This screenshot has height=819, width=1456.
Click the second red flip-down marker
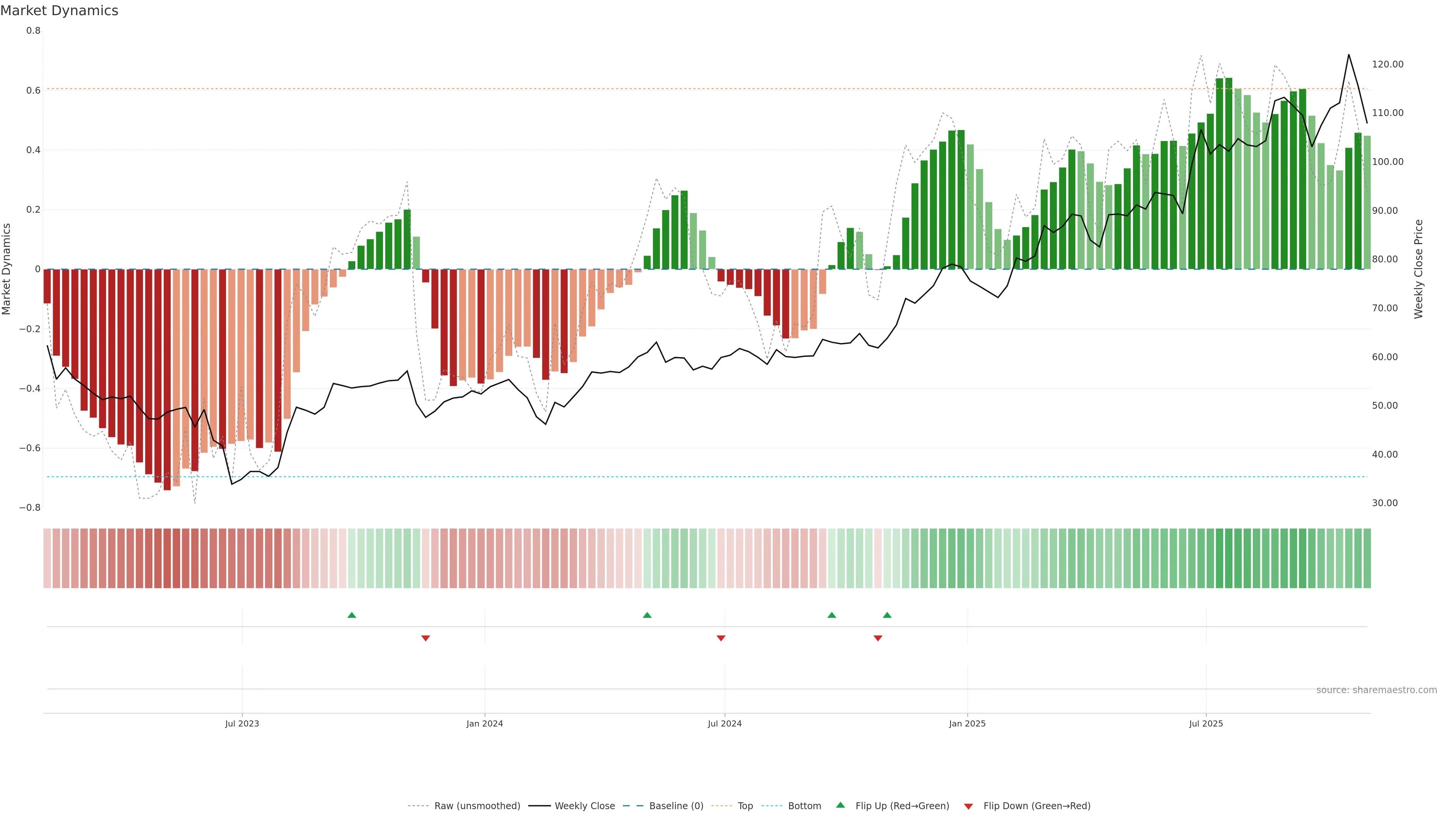tap(721, 638)
